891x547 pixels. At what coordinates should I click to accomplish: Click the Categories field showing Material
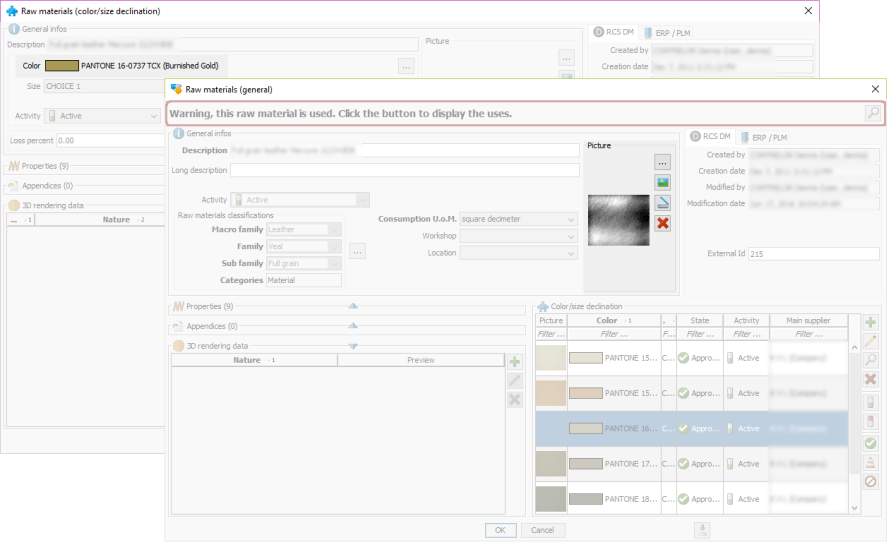click(x=304, y=281)
